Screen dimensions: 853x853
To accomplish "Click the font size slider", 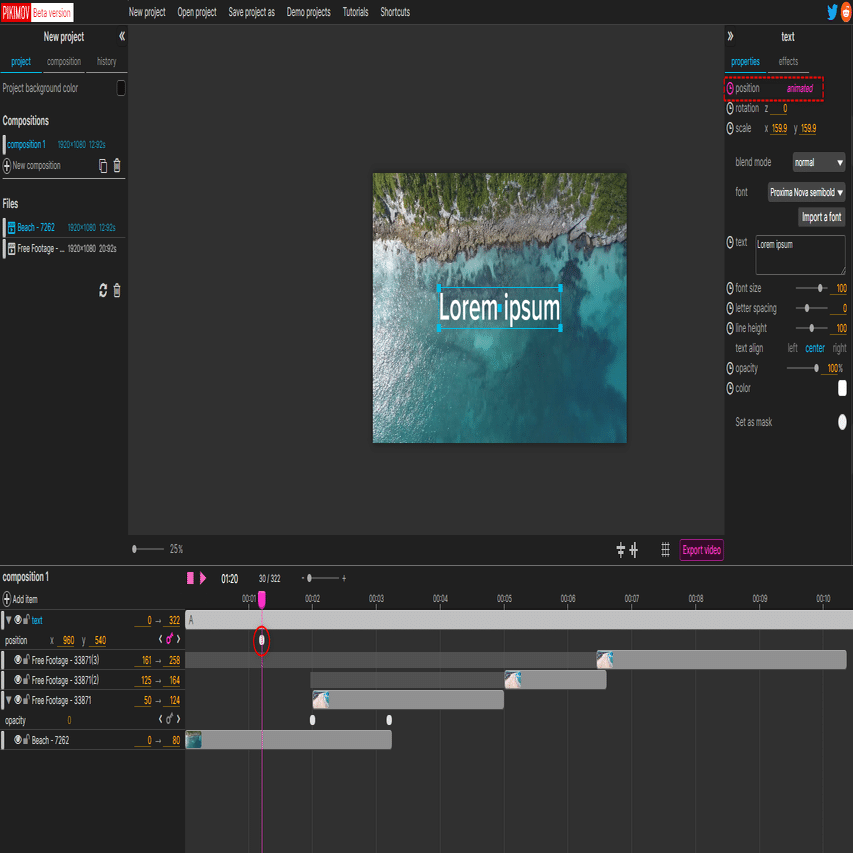I will tap(811, 288).
